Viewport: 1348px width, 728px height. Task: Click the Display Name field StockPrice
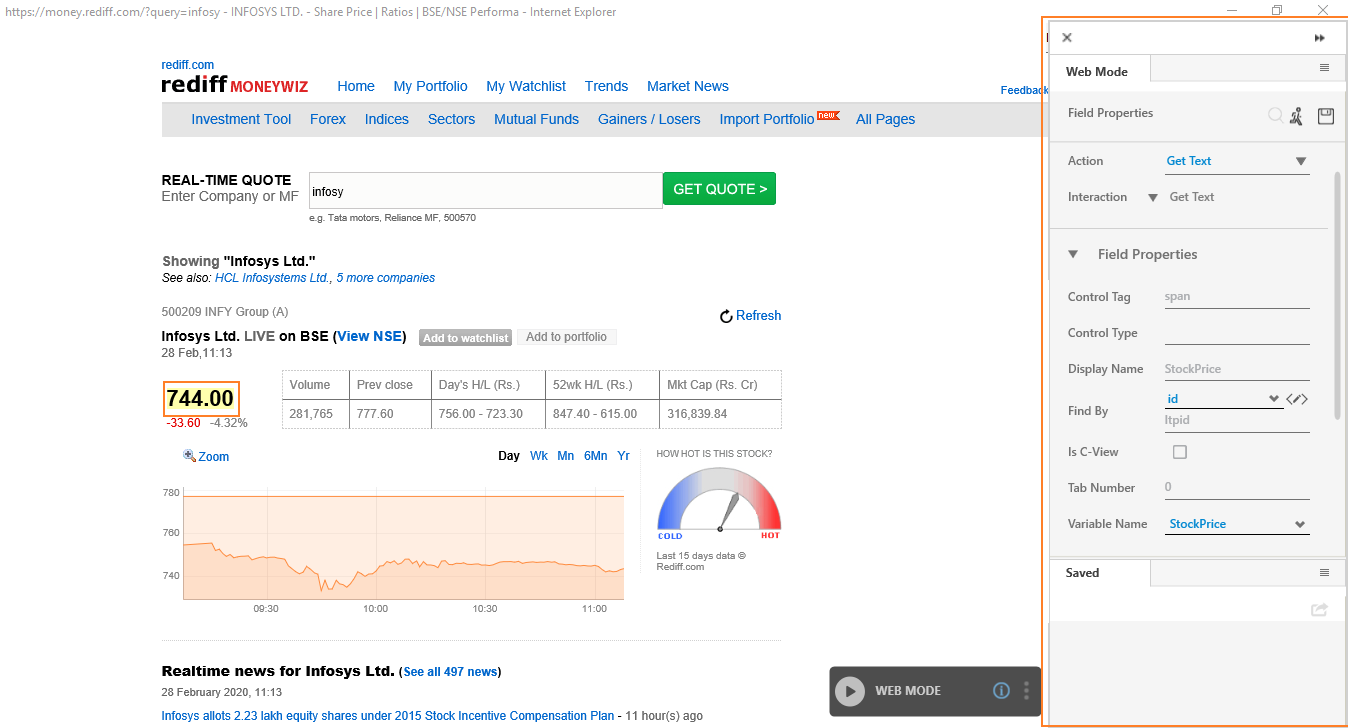[x=1237, y=369]
